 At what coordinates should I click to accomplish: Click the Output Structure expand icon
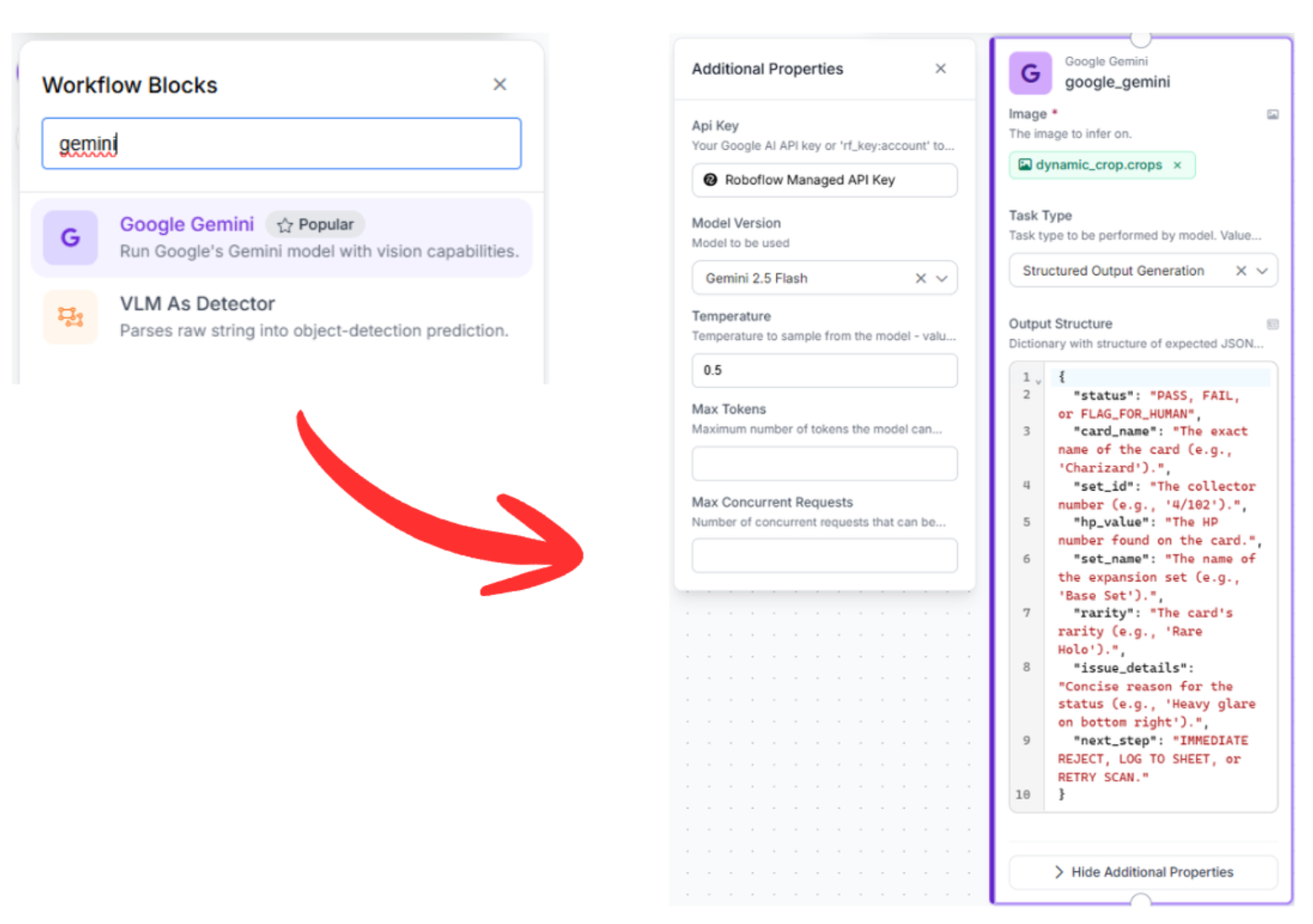point(1273,324)
